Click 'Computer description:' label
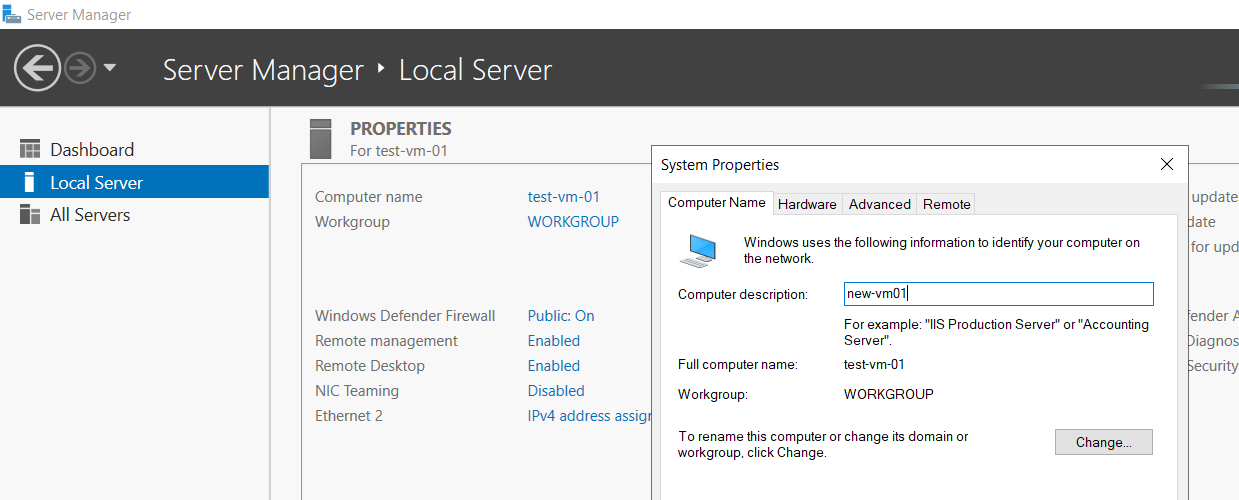The height and width of the screenshot is (500, 1239). pyautogui.click(x=742, y=295)
